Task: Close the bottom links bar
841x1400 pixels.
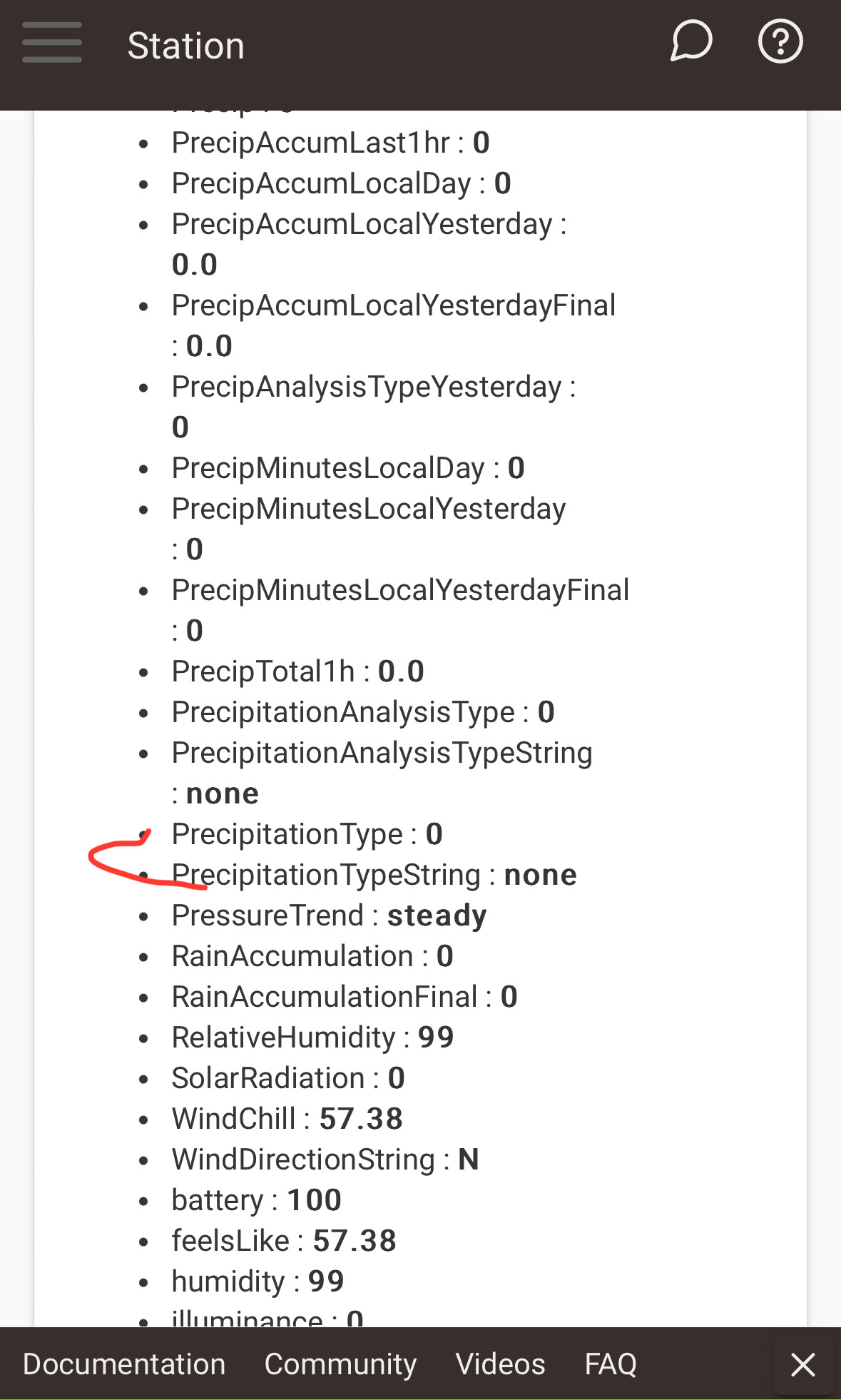Action: point(803,1364)
